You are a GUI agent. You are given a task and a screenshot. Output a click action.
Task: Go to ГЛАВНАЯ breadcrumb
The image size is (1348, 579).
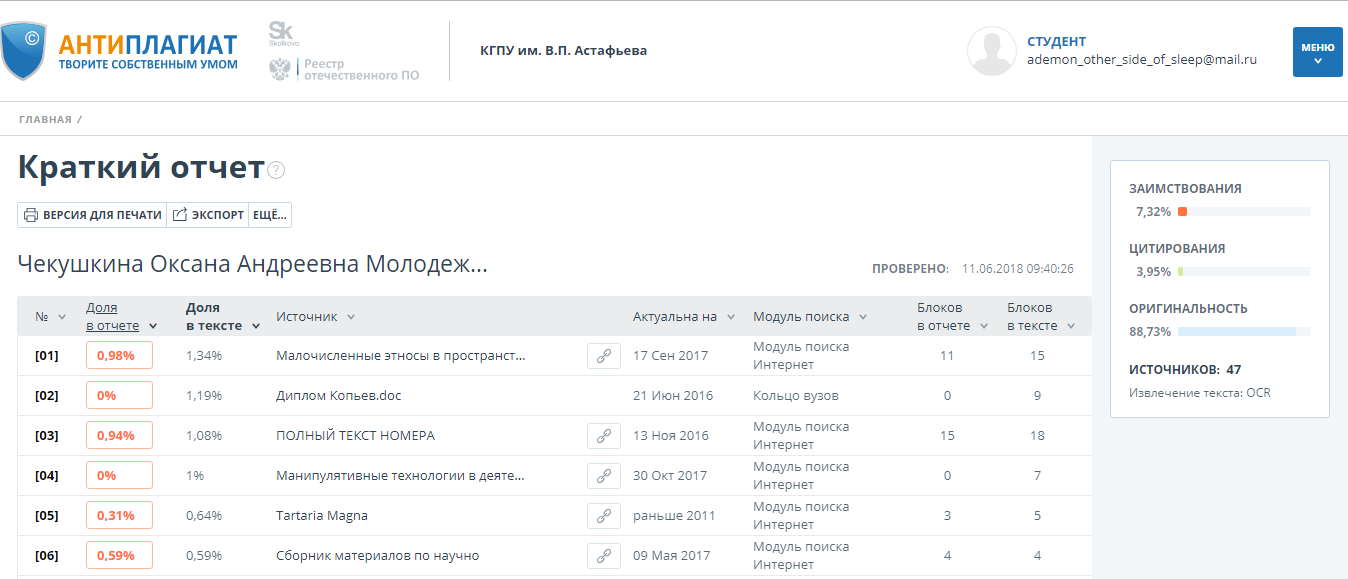click(45, 119)
